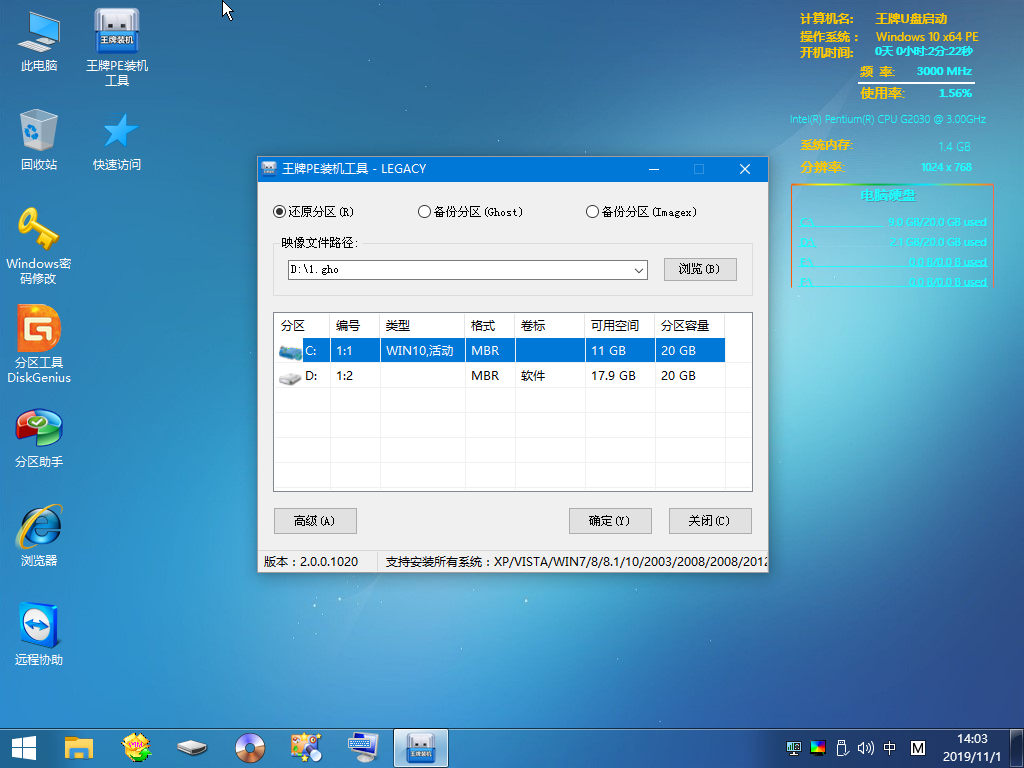1024x768 pixels.
Task: Click the Intel(R) Pentium(R) CPU G2030 text
Action: 888,120
